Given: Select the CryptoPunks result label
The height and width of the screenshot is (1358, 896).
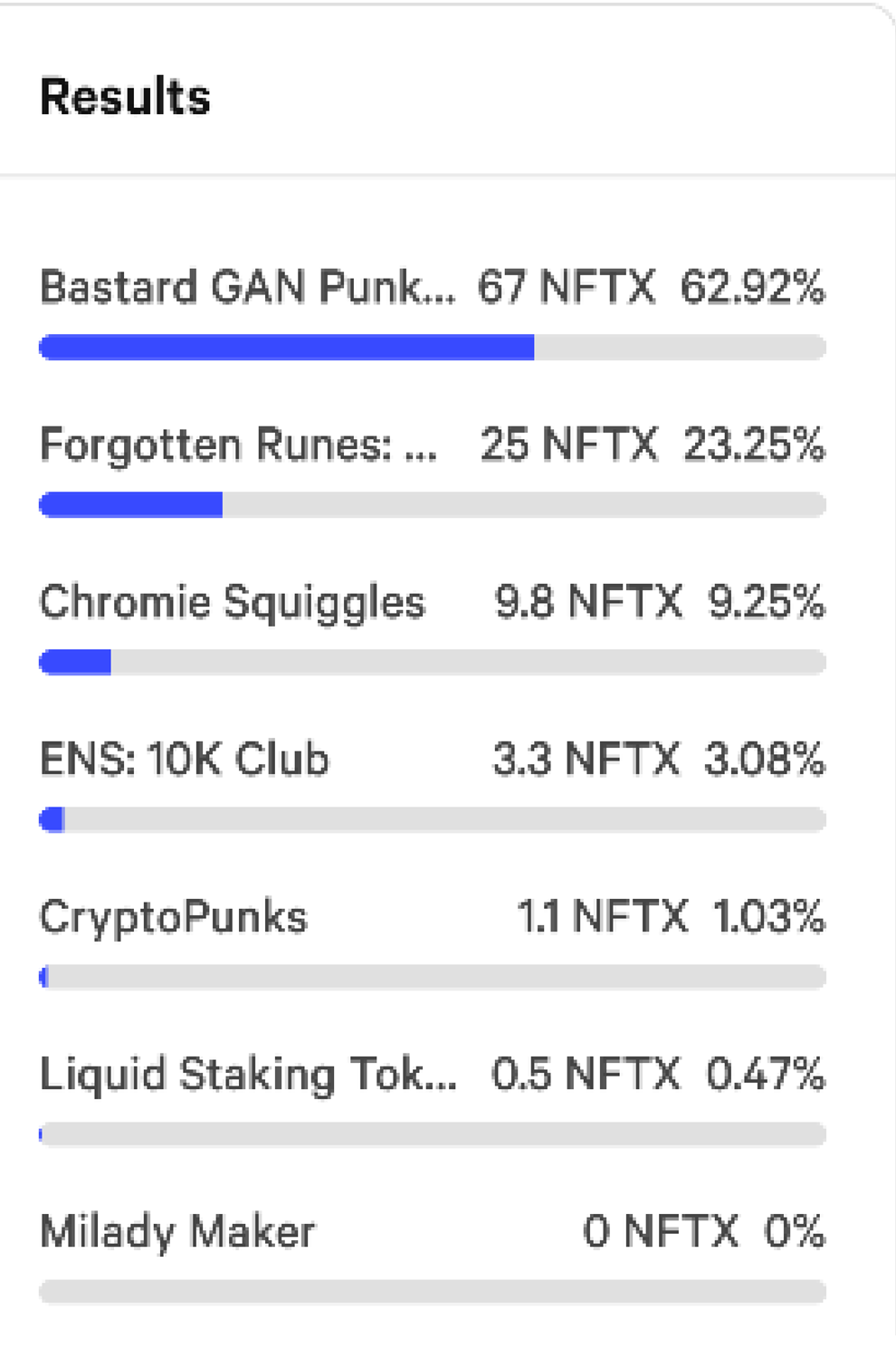Looking at the screenshot, I should pyautogui.click(x=173, y=916).
